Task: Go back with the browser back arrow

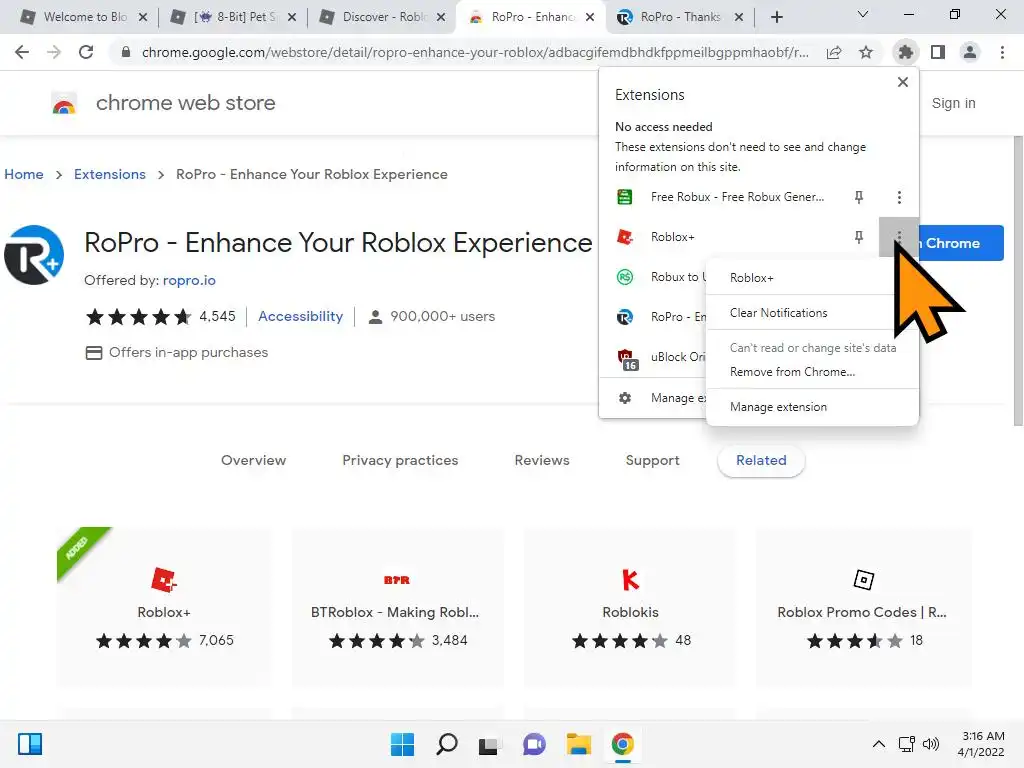Action: coord(22,52)
